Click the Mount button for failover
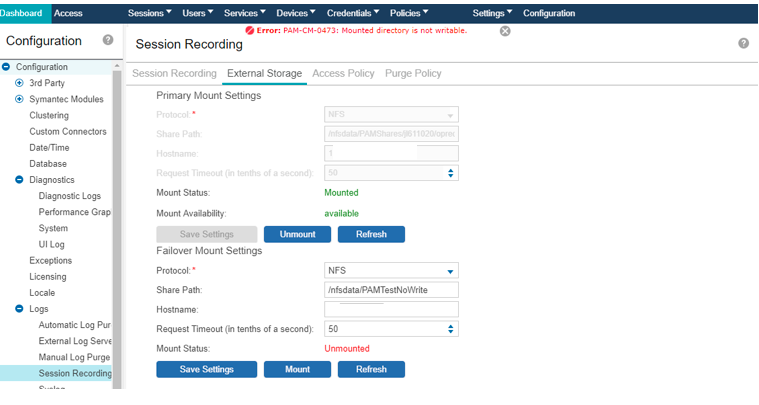This screenshot has height=405, width=759. (x=297, y=369)
